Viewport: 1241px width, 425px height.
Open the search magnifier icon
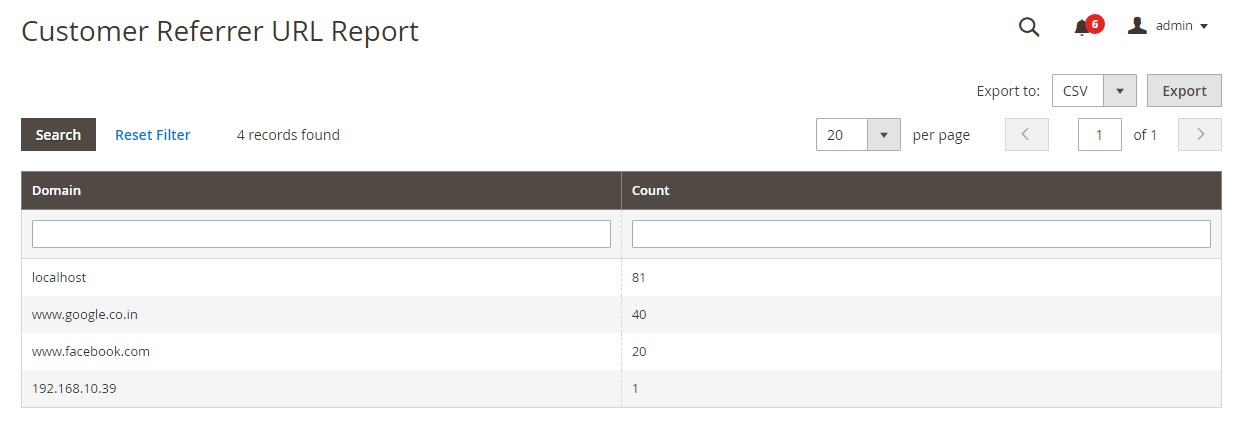click(1029, 27)
